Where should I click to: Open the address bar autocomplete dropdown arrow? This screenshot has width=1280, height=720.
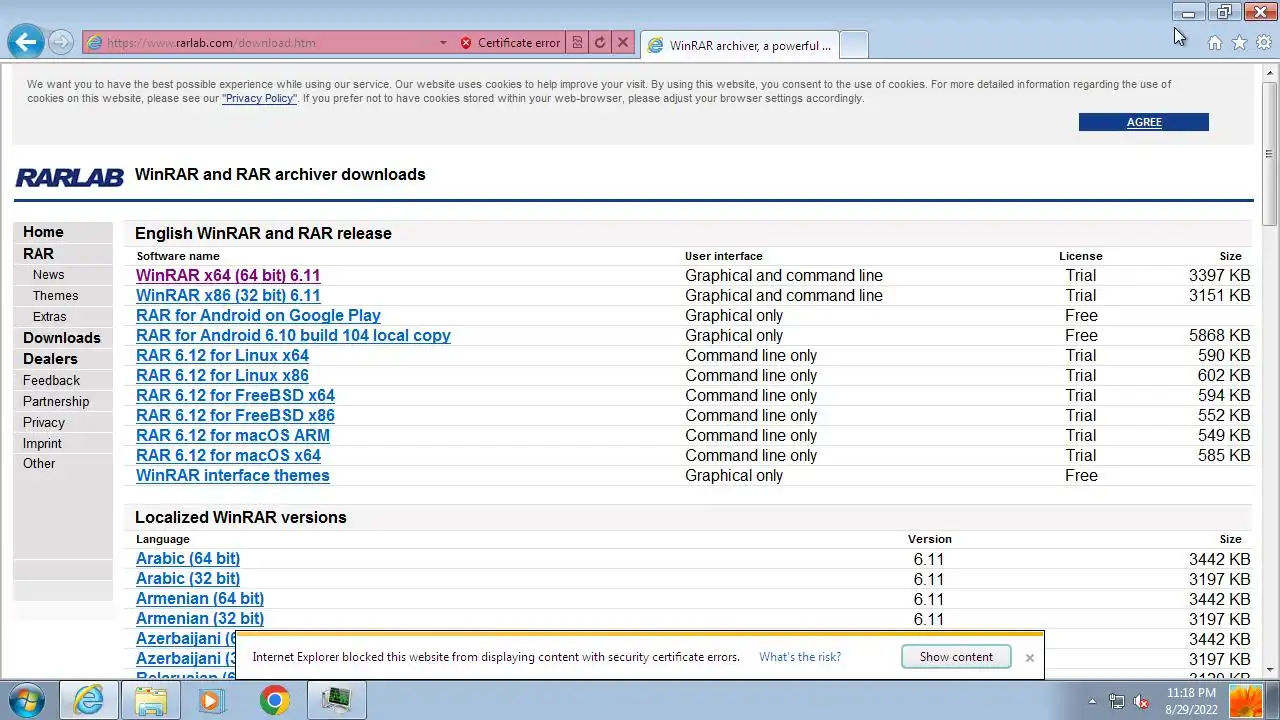(x=443, y=43)
